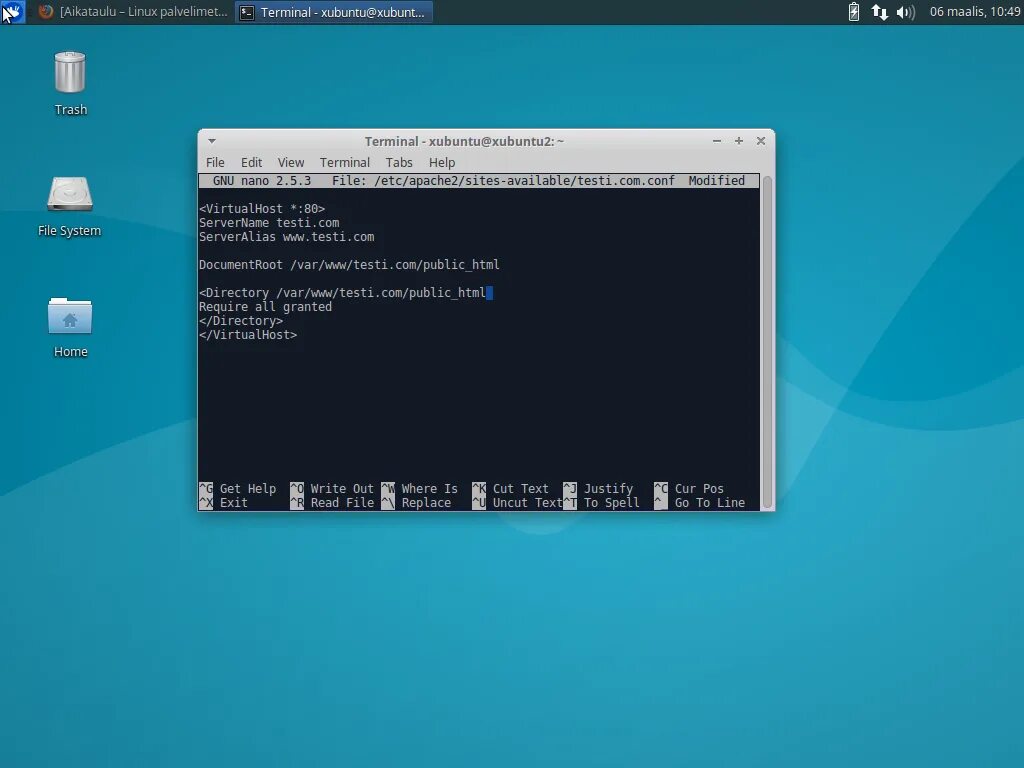The height and width of the screenshot is (768, 1024).
Task: Click the '^R Read File' shortcut
Action: coord(332,503)
